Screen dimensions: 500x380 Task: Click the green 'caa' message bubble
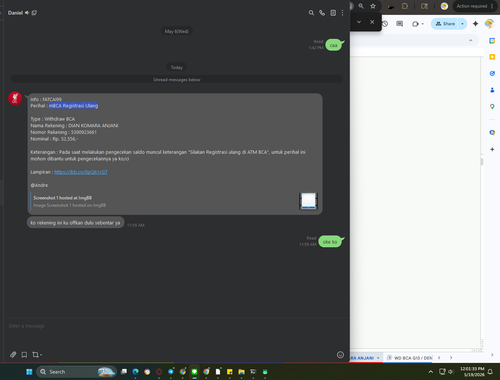333,45
